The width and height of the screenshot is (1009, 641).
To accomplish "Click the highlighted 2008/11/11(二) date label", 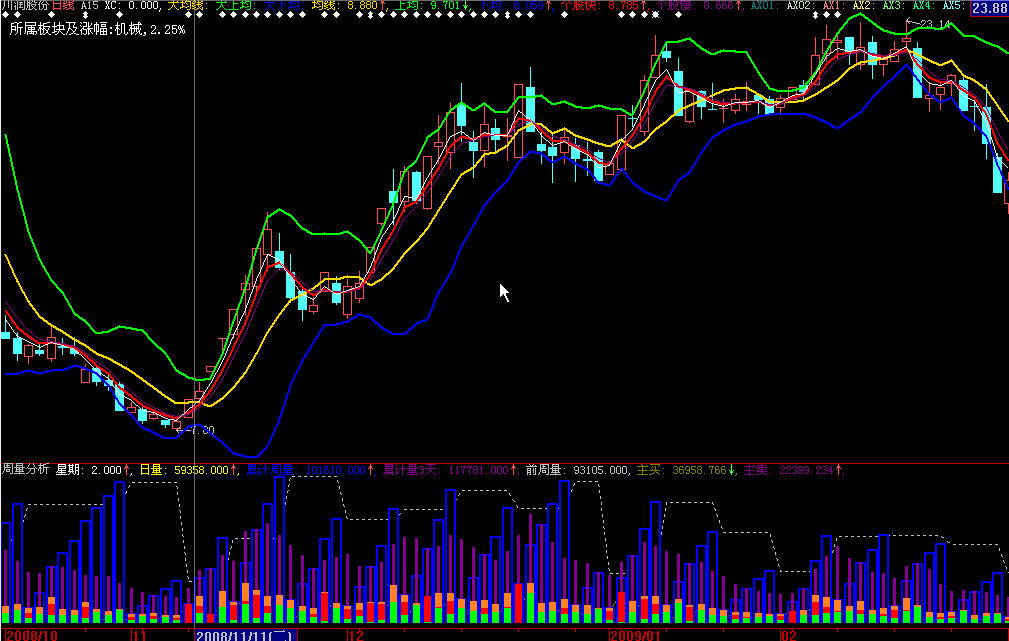I will (x=246, y=635).
